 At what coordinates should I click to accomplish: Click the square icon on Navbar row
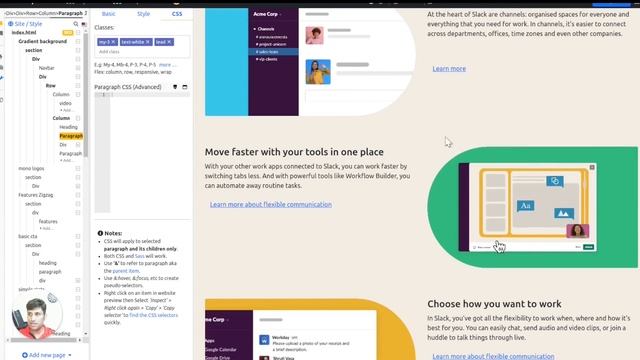78,68
